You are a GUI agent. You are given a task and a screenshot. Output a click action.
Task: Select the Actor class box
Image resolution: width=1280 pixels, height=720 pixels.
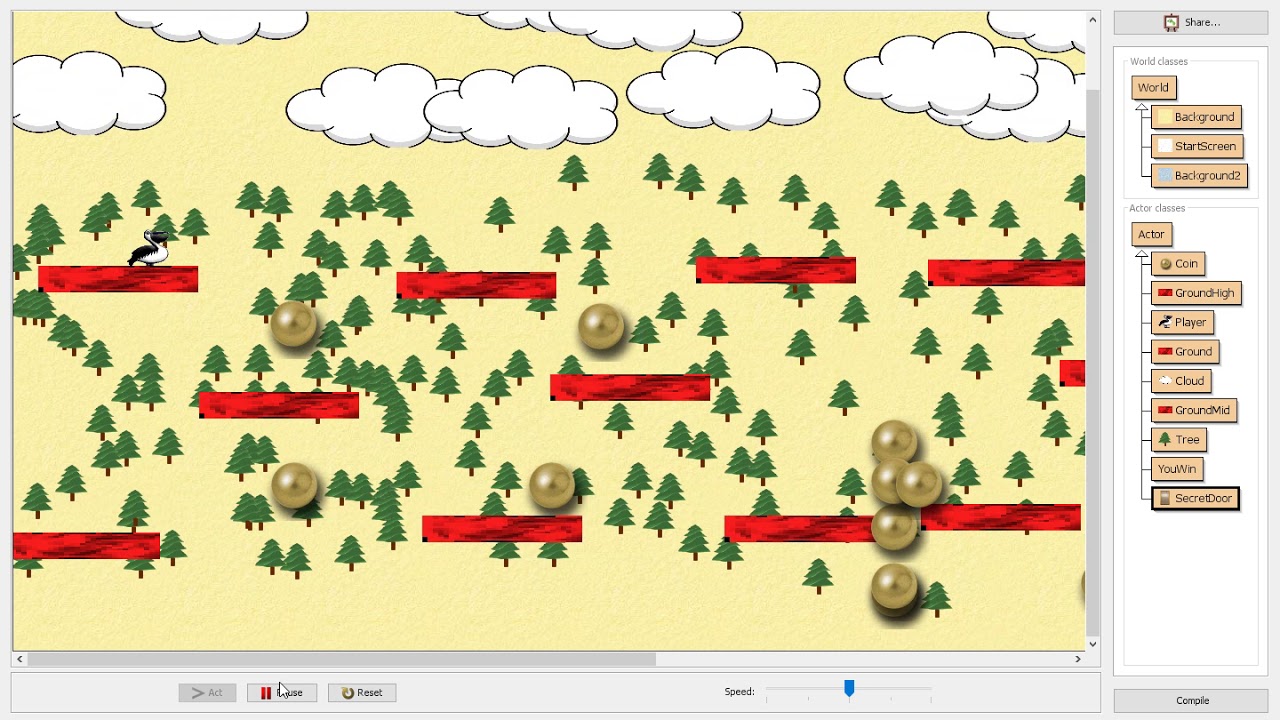[1151, 234]
